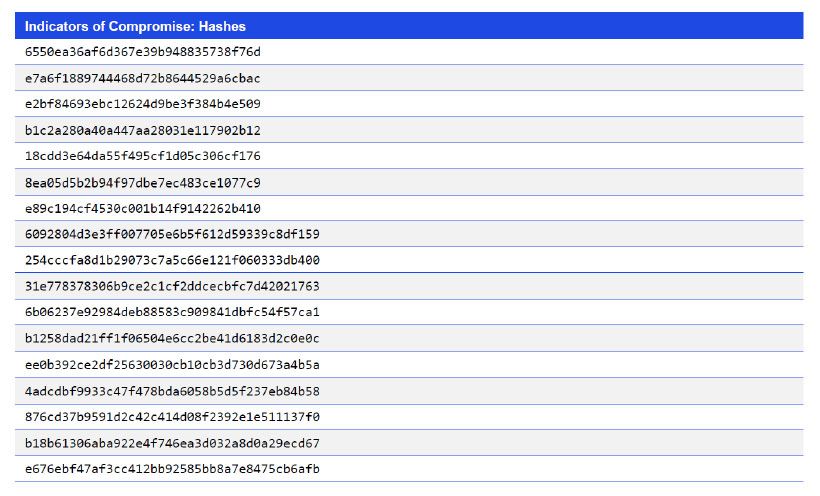Viewport: 820px width, 496px height.
Task: Select the hash beginning with 6550ea36
Action: (x=143, y=52)
